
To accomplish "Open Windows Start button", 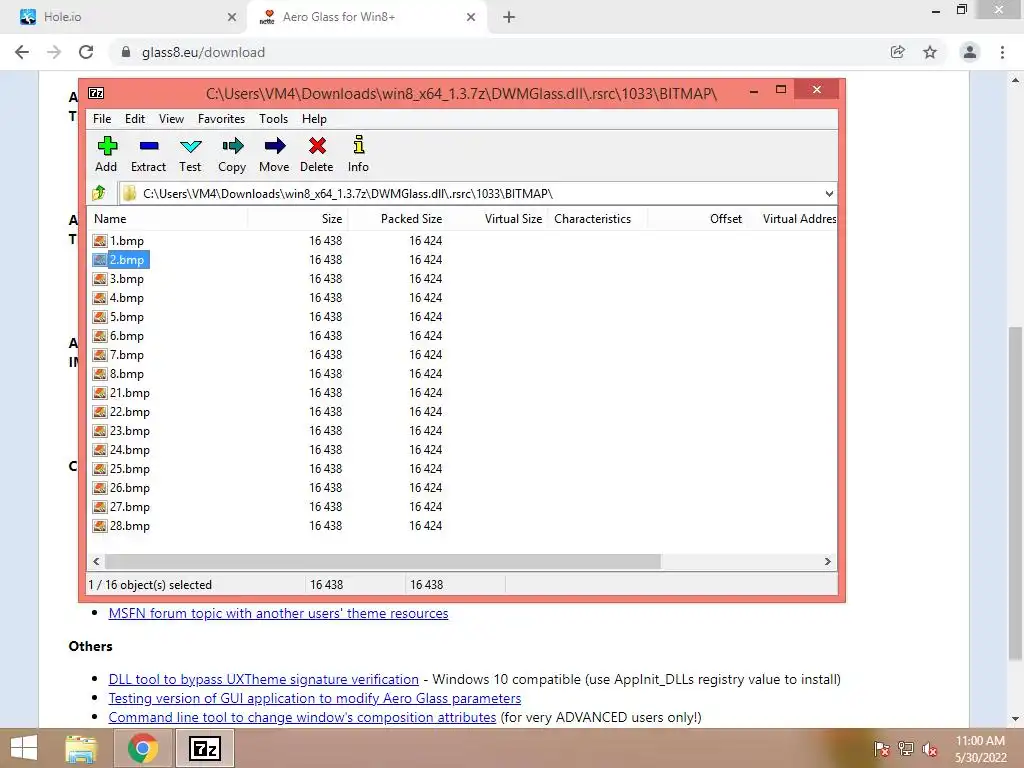I will tap(24, 748).
